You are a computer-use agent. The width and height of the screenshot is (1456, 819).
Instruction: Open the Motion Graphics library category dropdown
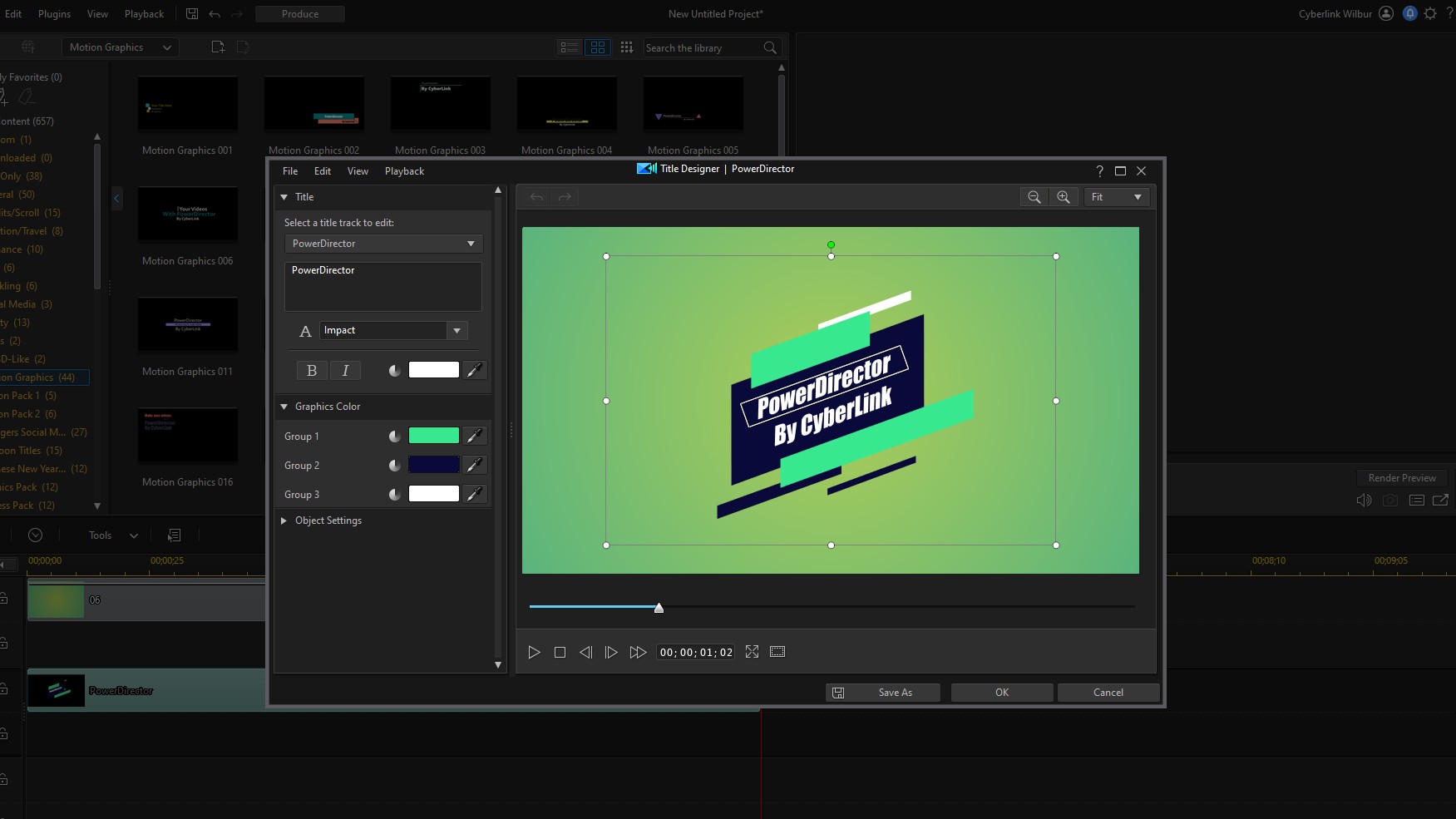(x=120, y=47)
